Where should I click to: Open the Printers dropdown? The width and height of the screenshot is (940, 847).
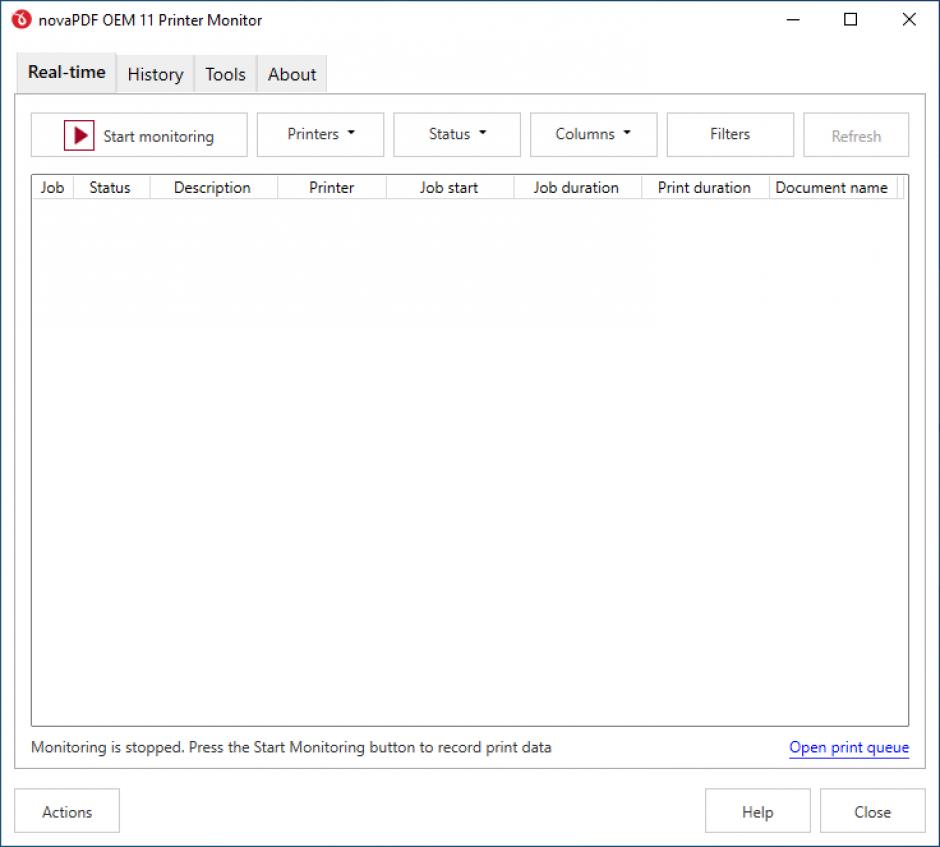(320, 134)
